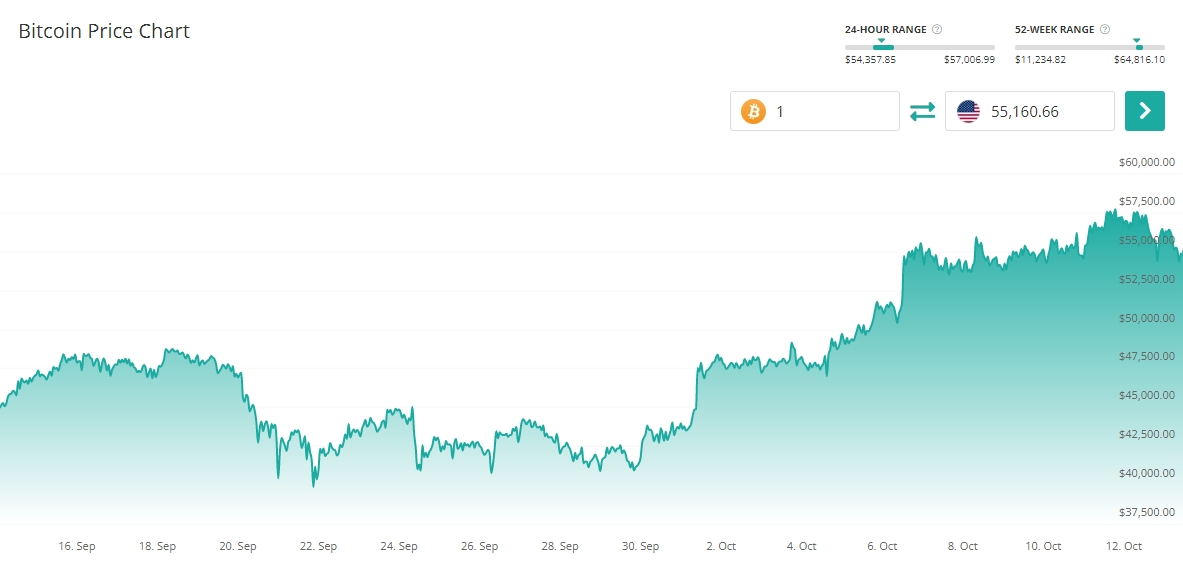The width and height of the screenshot is (1183, 565).
Task: Click the 22. Sep date label
Action: [x=319, y=546]
